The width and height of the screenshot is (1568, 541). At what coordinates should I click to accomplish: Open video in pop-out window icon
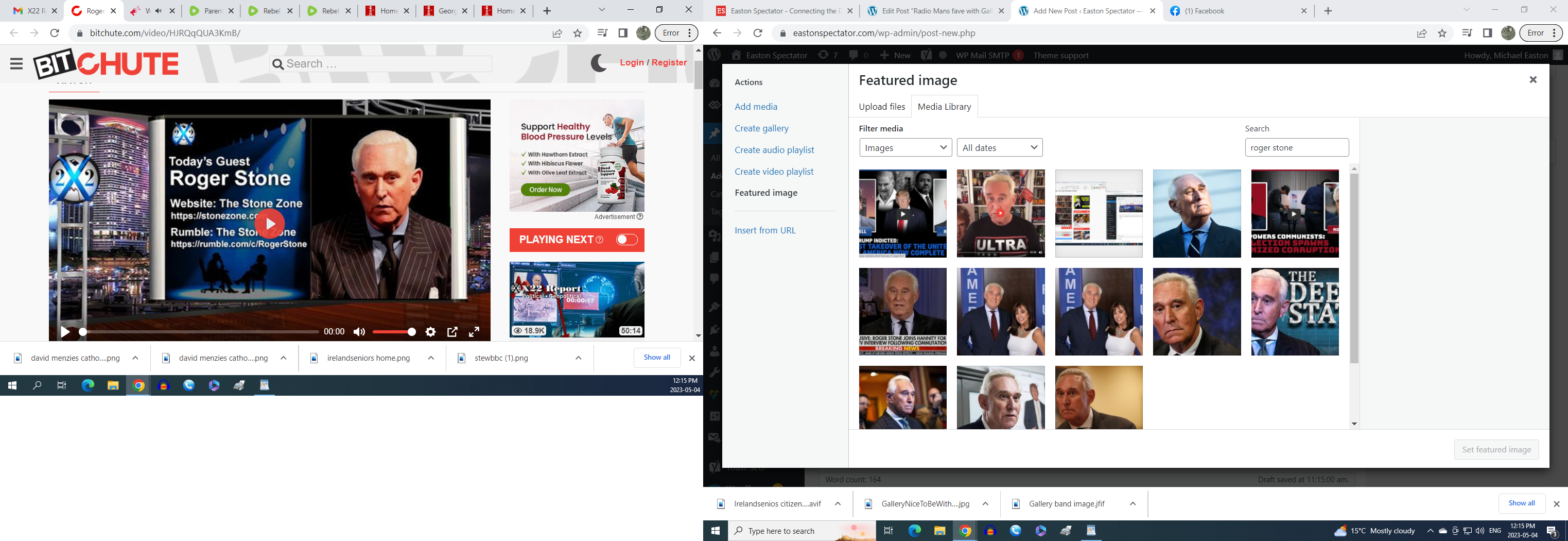pos(452,331)
